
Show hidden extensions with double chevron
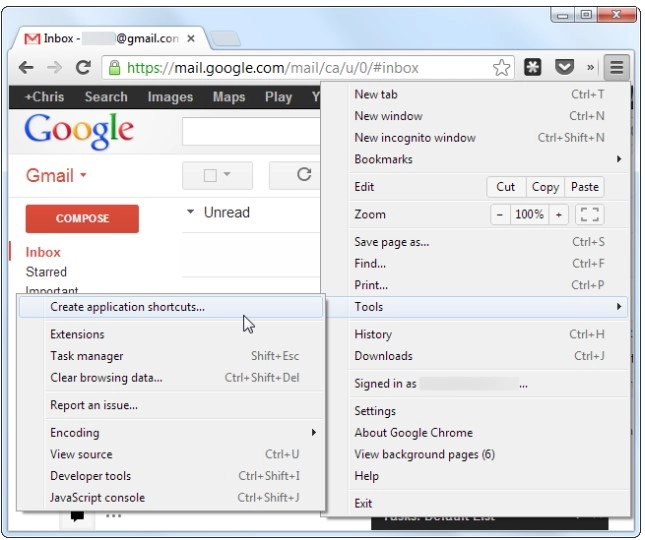click(x=591, y=67)
